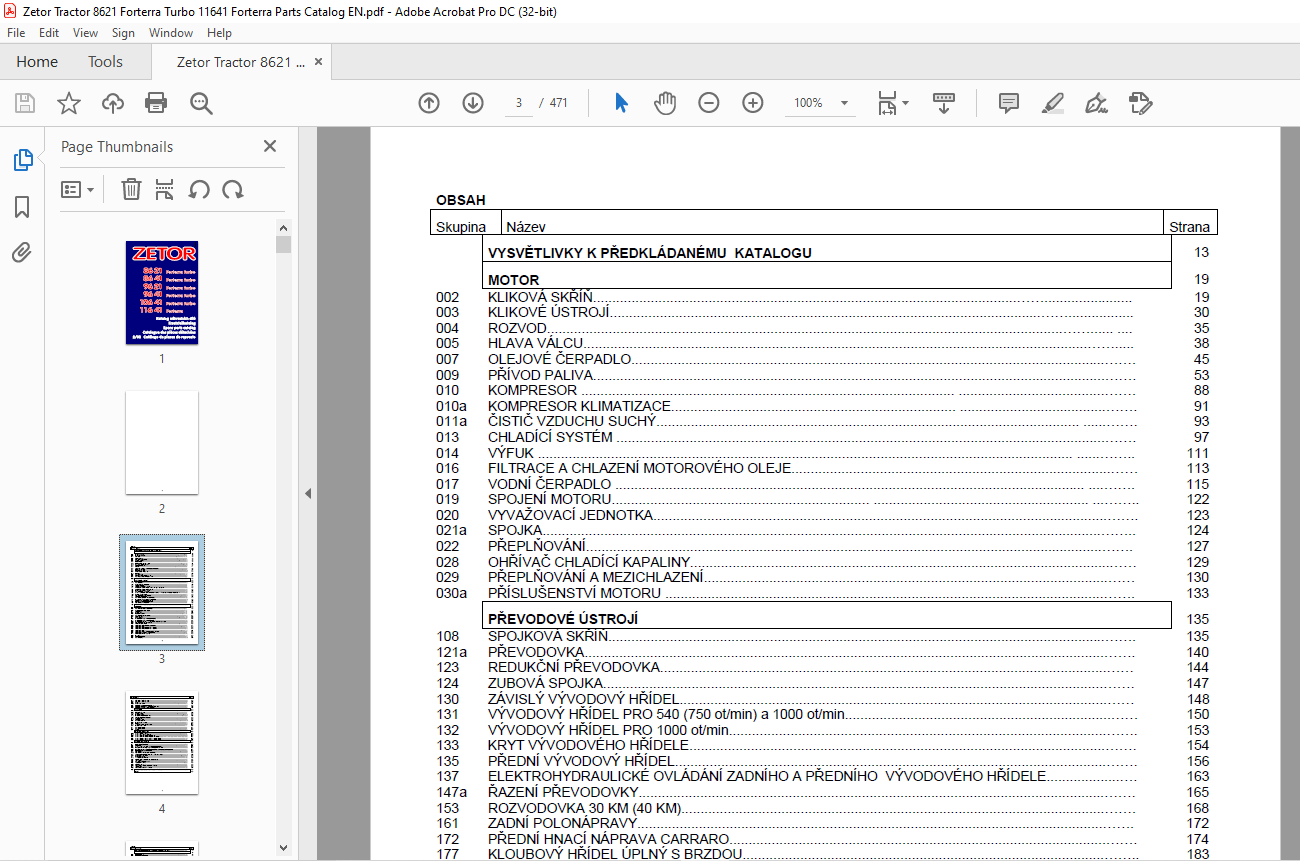Screen dimensions: 1300x861
Task: Select page 4 thumbnail
Action: pyautogui.click(x=162, y=742)
